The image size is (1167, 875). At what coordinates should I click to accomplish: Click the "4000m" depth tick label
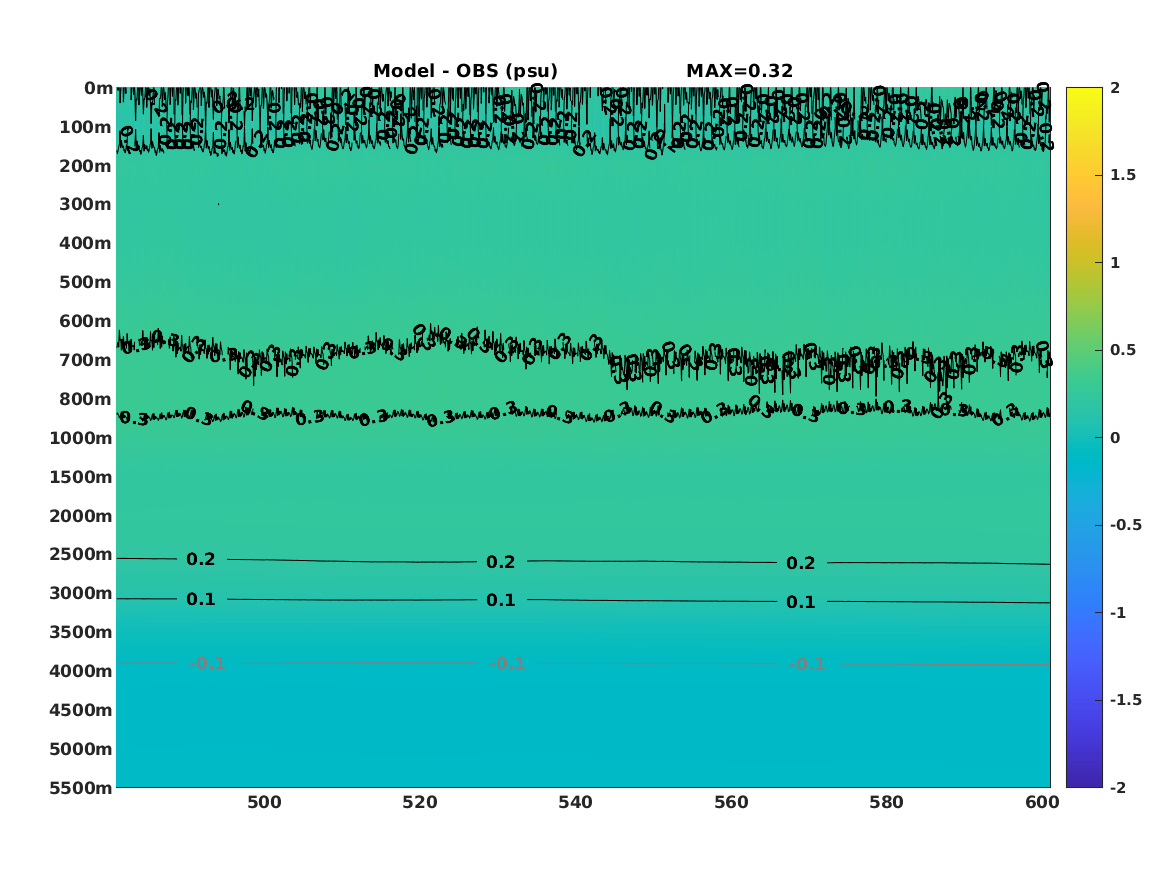[81, 671]
